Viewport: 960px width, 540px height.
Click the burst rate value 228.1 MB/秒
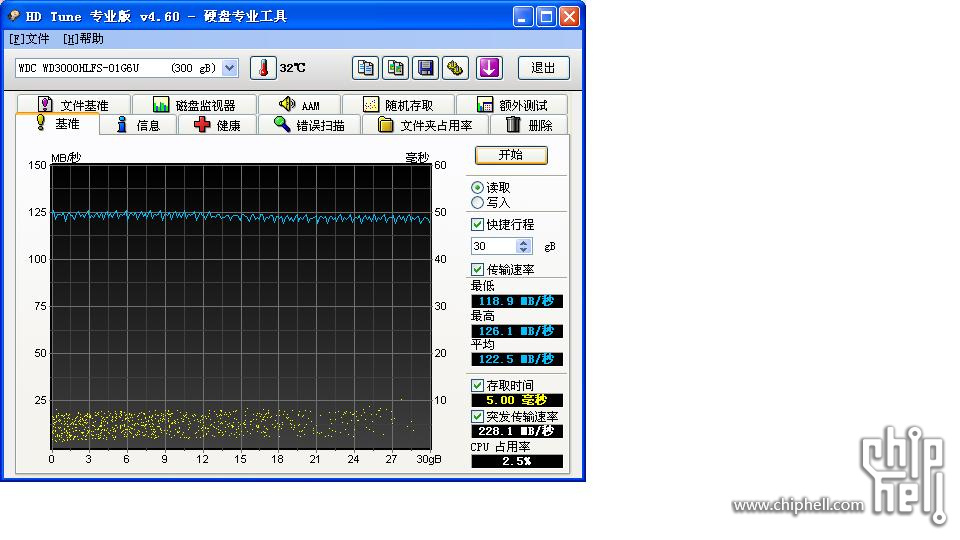517,431
